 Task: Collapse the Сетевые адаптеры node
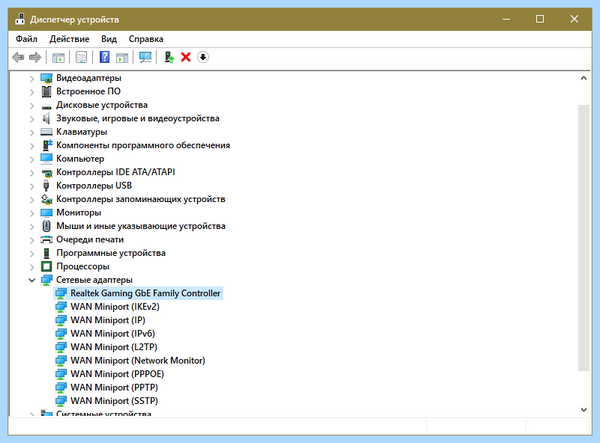click(32, 280)
